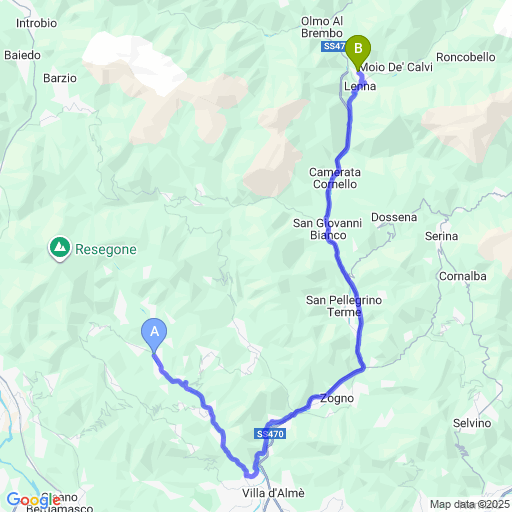The image size is (512, 512).
Task: Select the Villa d'Almè label
Action: coord(273,493)
